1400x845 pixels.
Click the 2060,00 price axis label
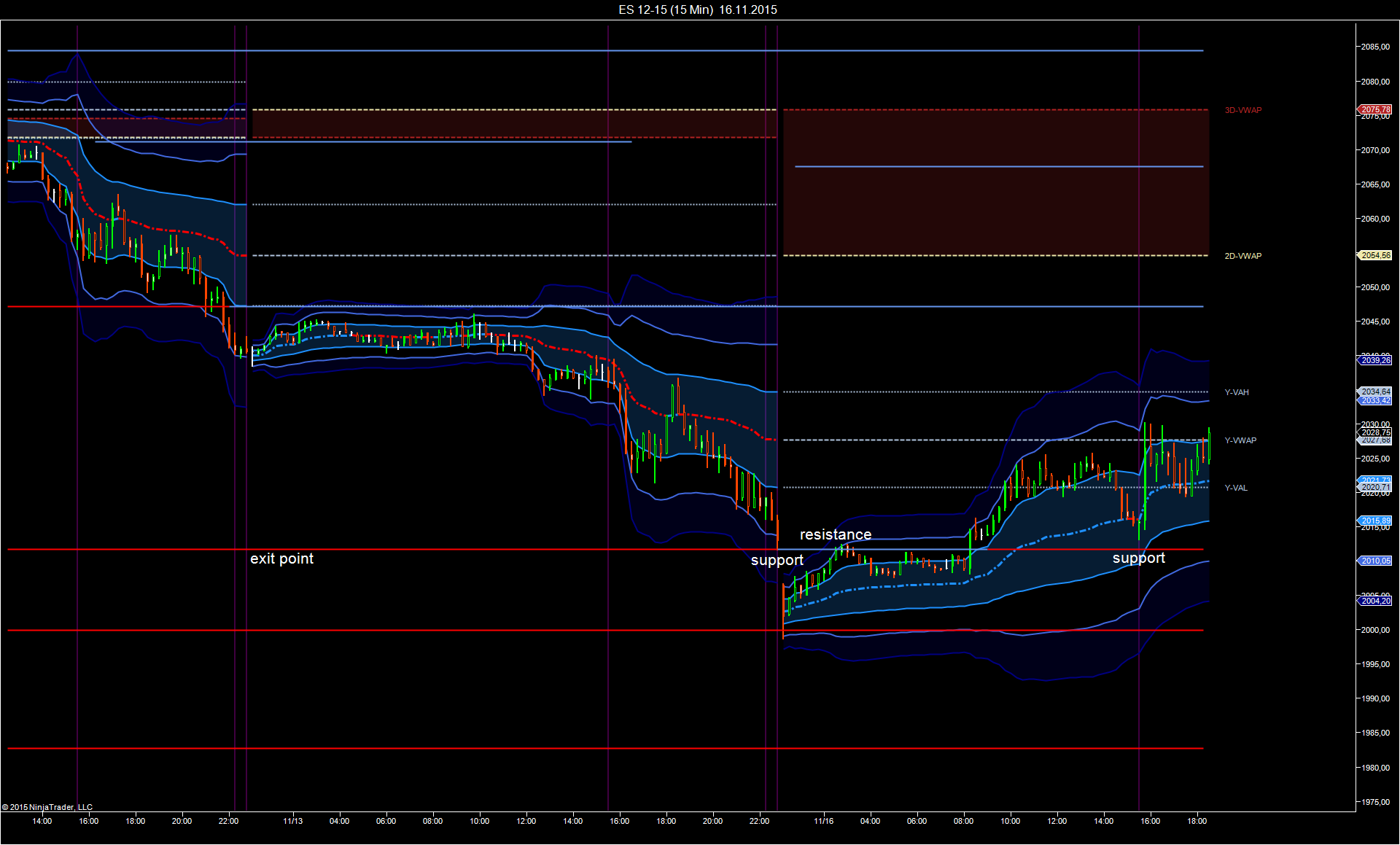tap(1375, 219)
